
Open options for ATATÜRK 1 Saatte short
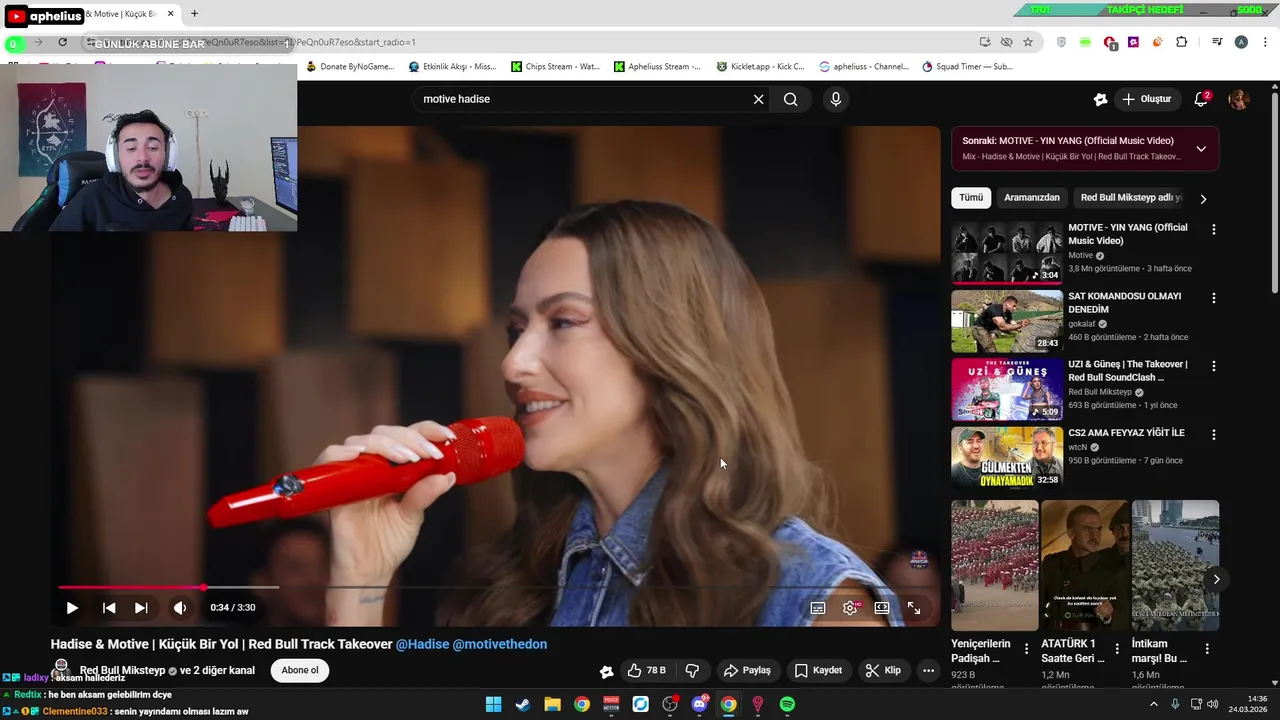(x=1117, y=649)
